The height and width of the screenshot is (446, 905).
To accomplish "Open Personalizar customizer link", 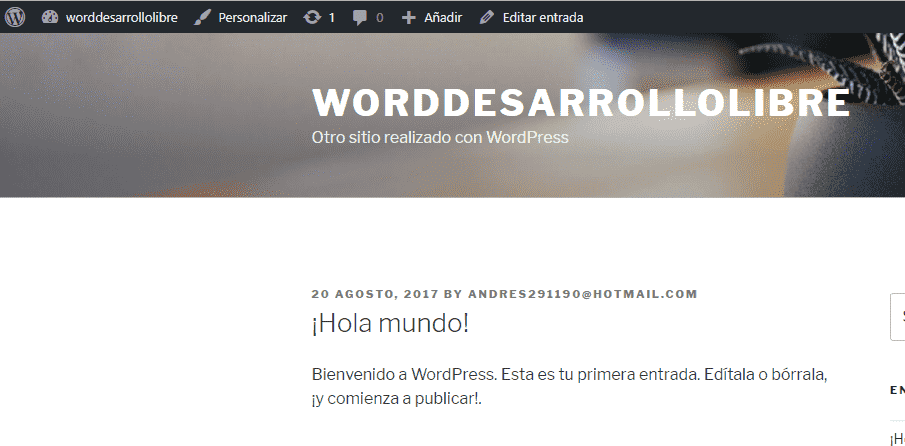I will (252, 17).
